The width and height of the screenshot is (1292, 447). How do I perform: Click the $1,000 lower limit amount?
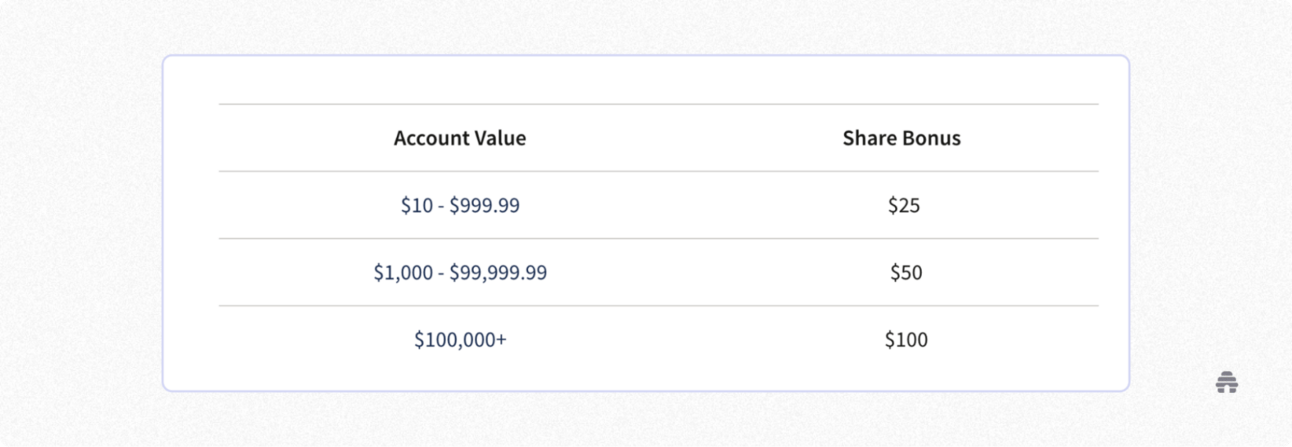click(x=403, y=272)
